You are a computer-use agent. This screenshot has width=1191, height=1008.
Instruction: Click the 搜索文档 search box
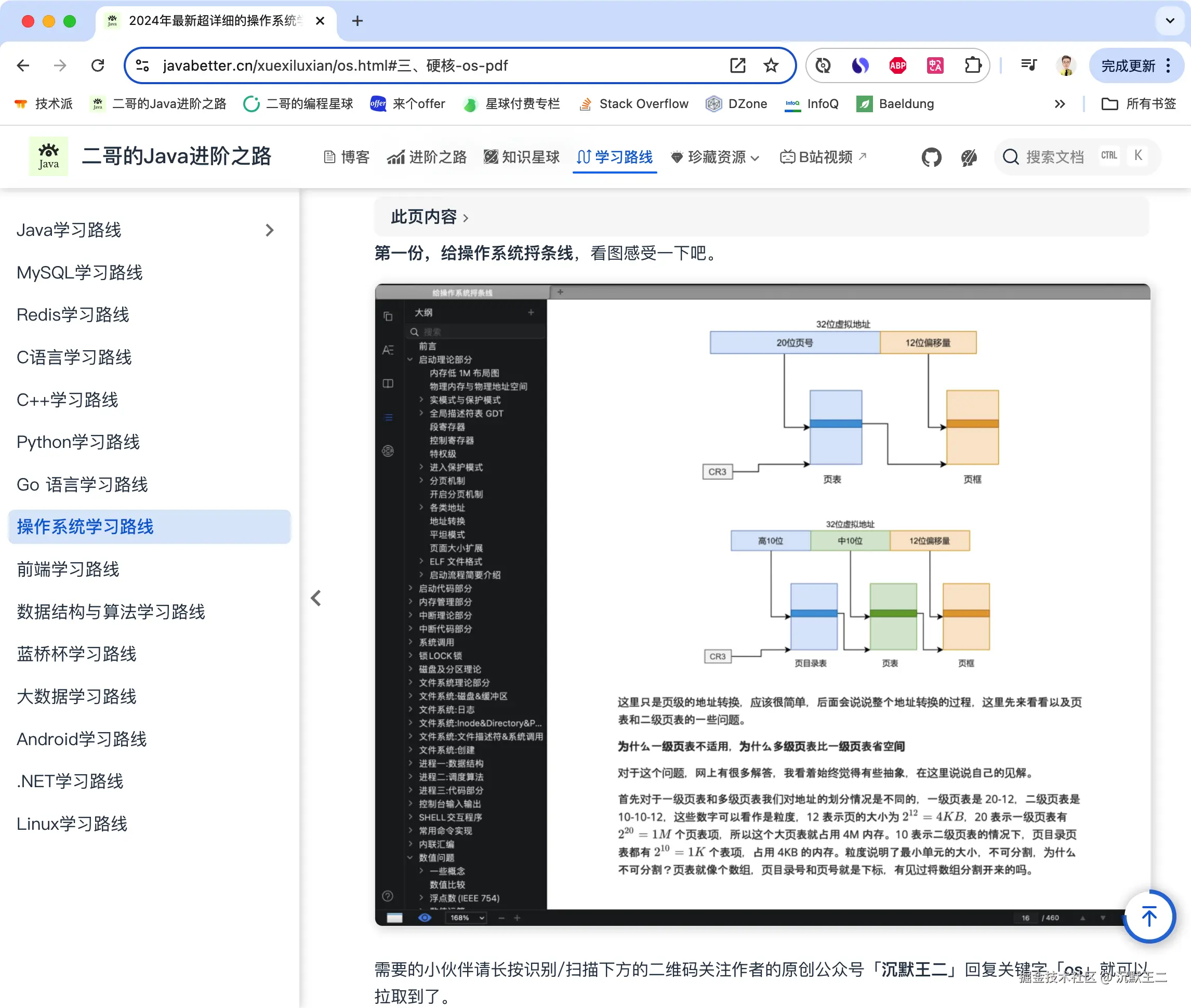[1054, 157]
